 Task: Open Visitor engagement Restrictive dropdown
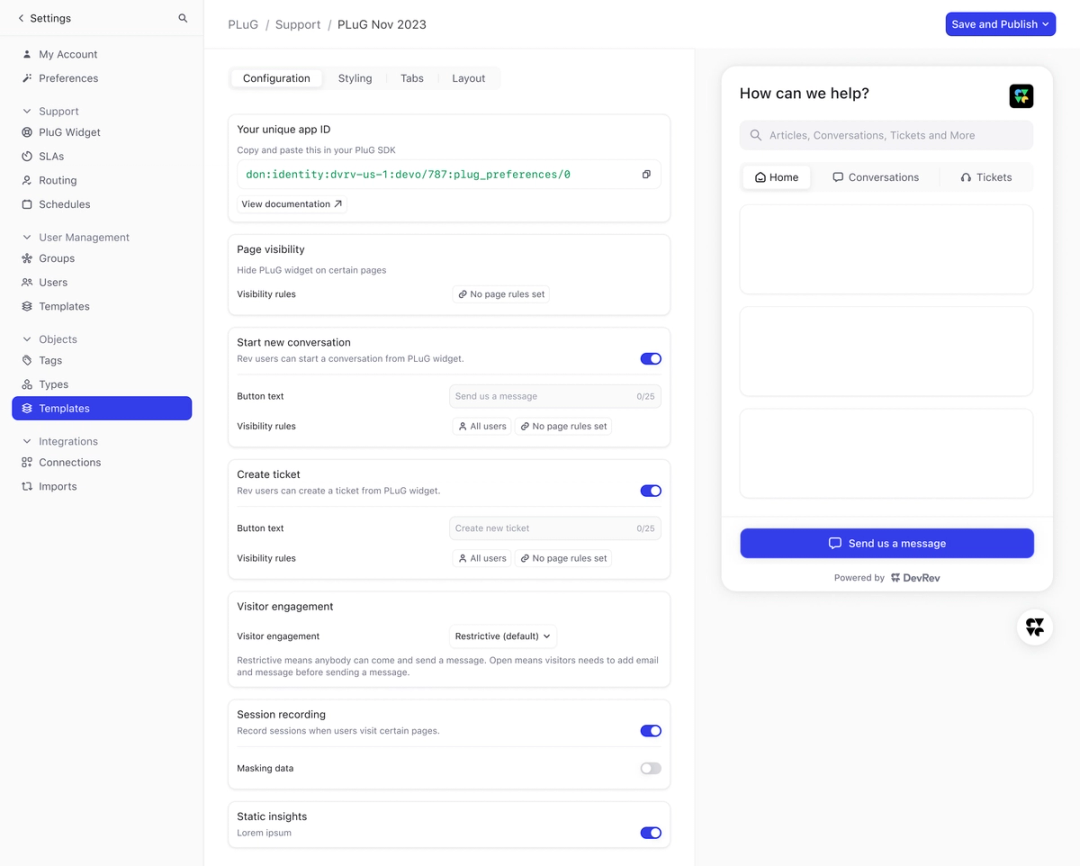tap(503, 637)
